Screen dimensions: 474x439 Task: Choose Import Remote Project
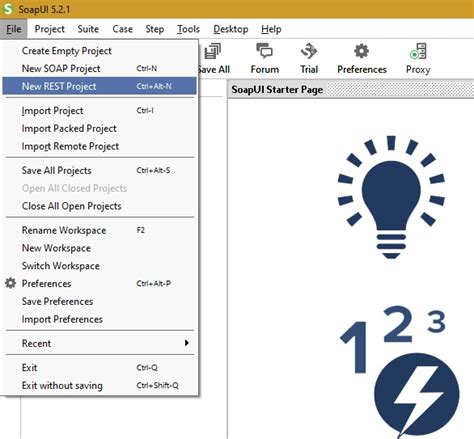tap(99, 146)
